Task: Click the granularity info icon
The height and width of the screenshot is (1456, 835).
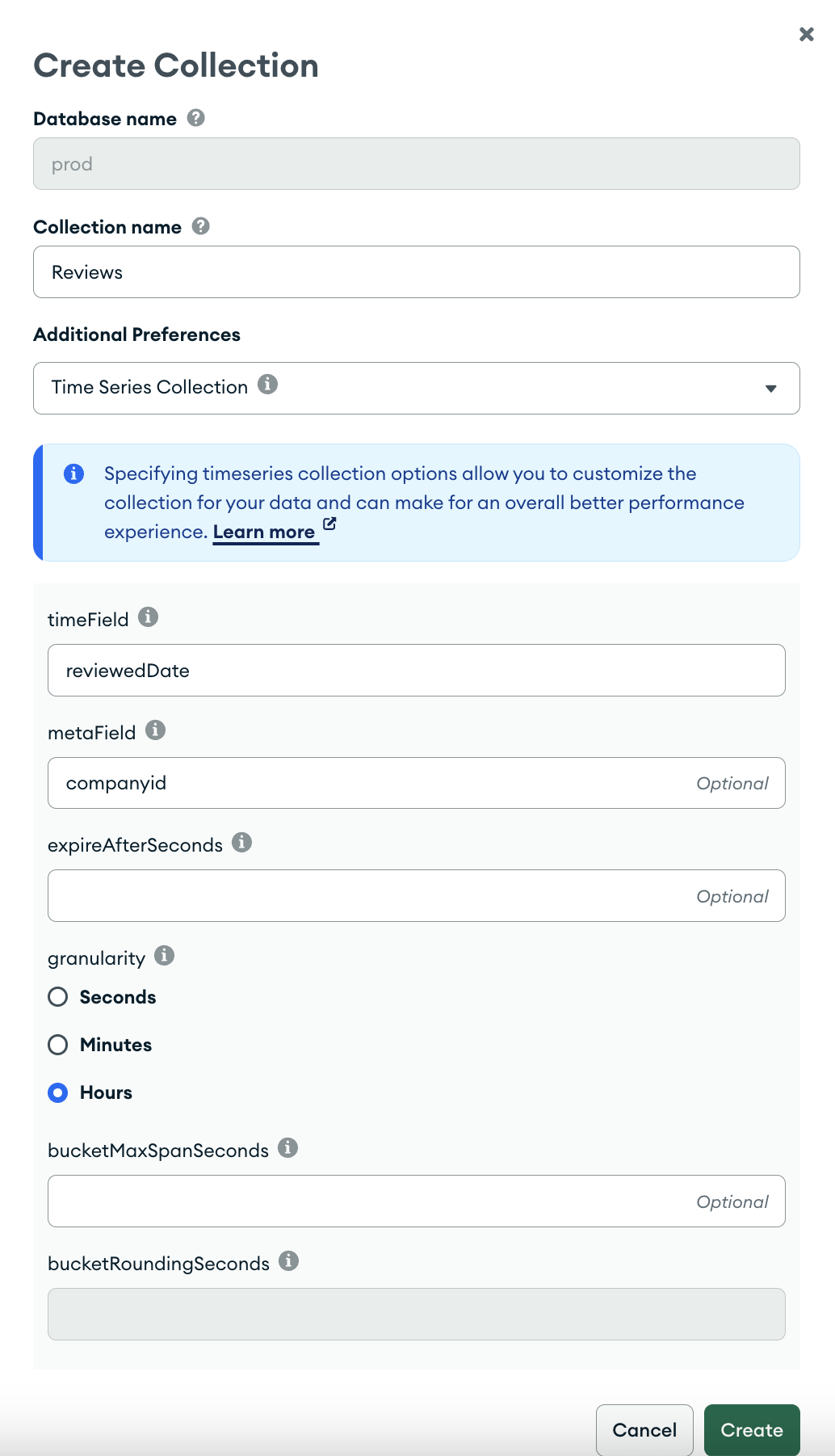Action: tap(165, 955)
